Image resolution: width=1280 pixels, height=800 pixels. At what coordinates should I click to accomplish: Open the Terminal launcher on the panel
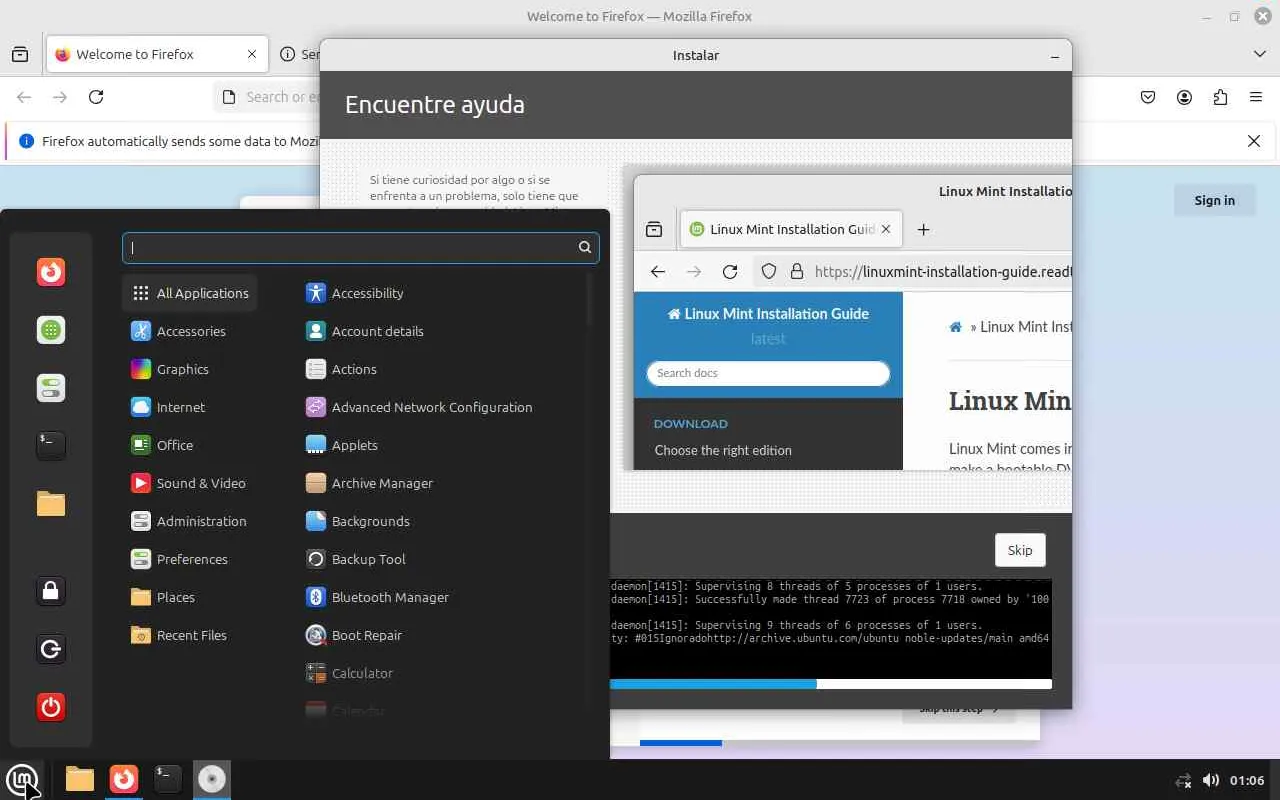[167, 779]
